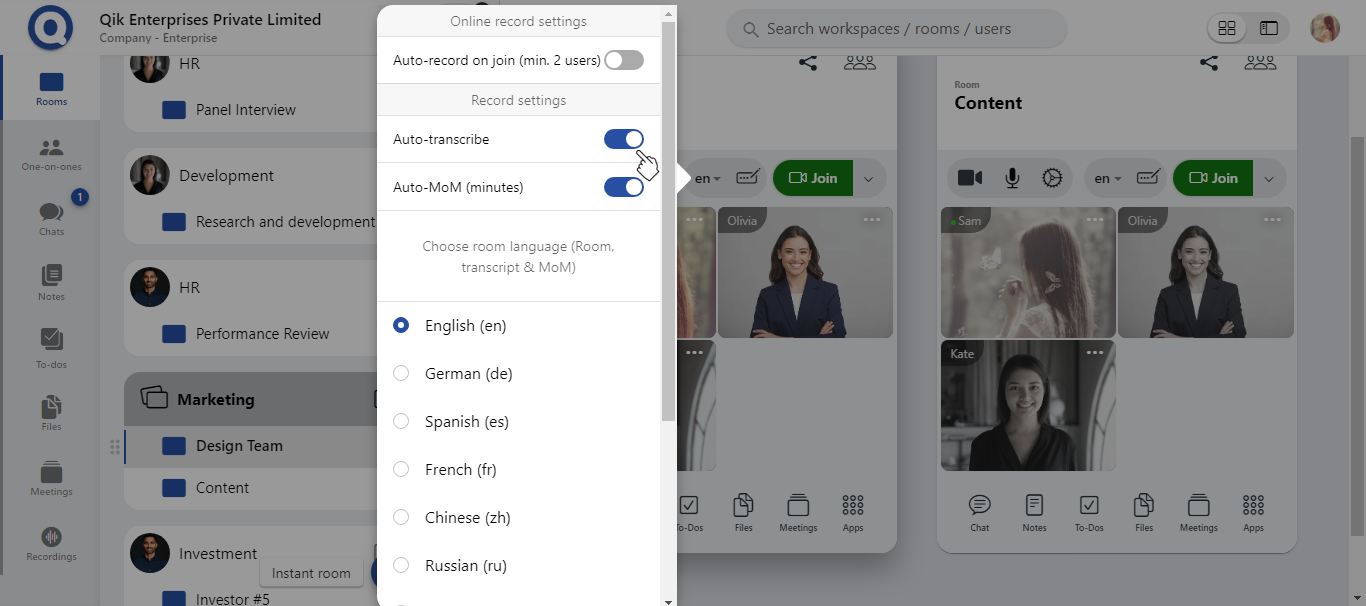This screenshot has width=1366, height=606.
Task: Mute the microphone in Content room
Action: (x=1011, y=177)
